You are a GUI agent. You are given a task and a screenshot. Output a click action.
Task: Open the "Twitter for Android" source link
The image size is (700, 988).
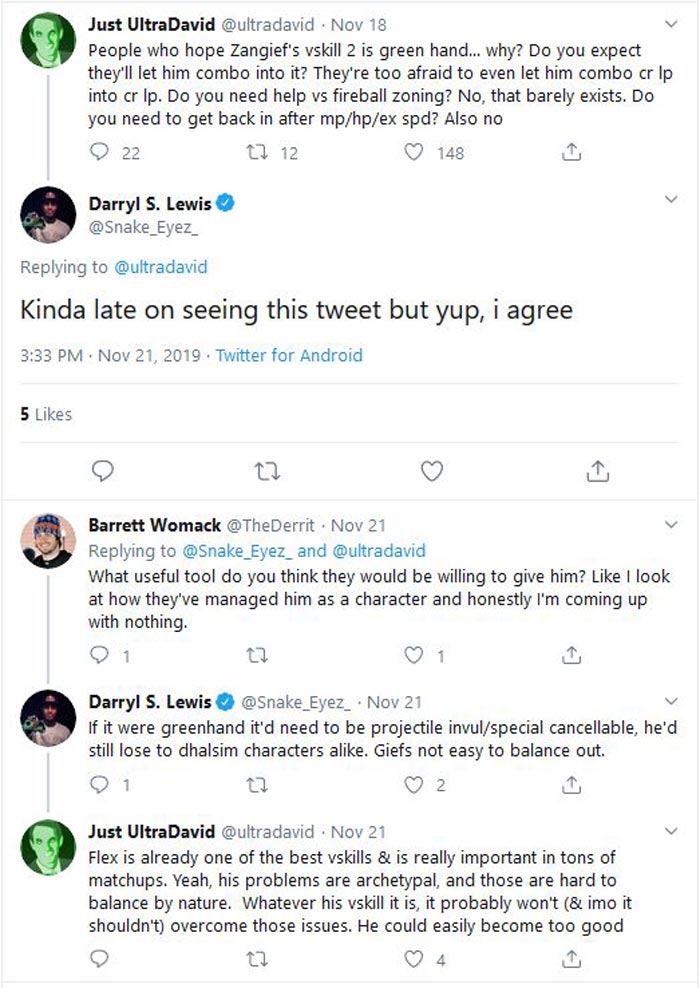point(289,355)
